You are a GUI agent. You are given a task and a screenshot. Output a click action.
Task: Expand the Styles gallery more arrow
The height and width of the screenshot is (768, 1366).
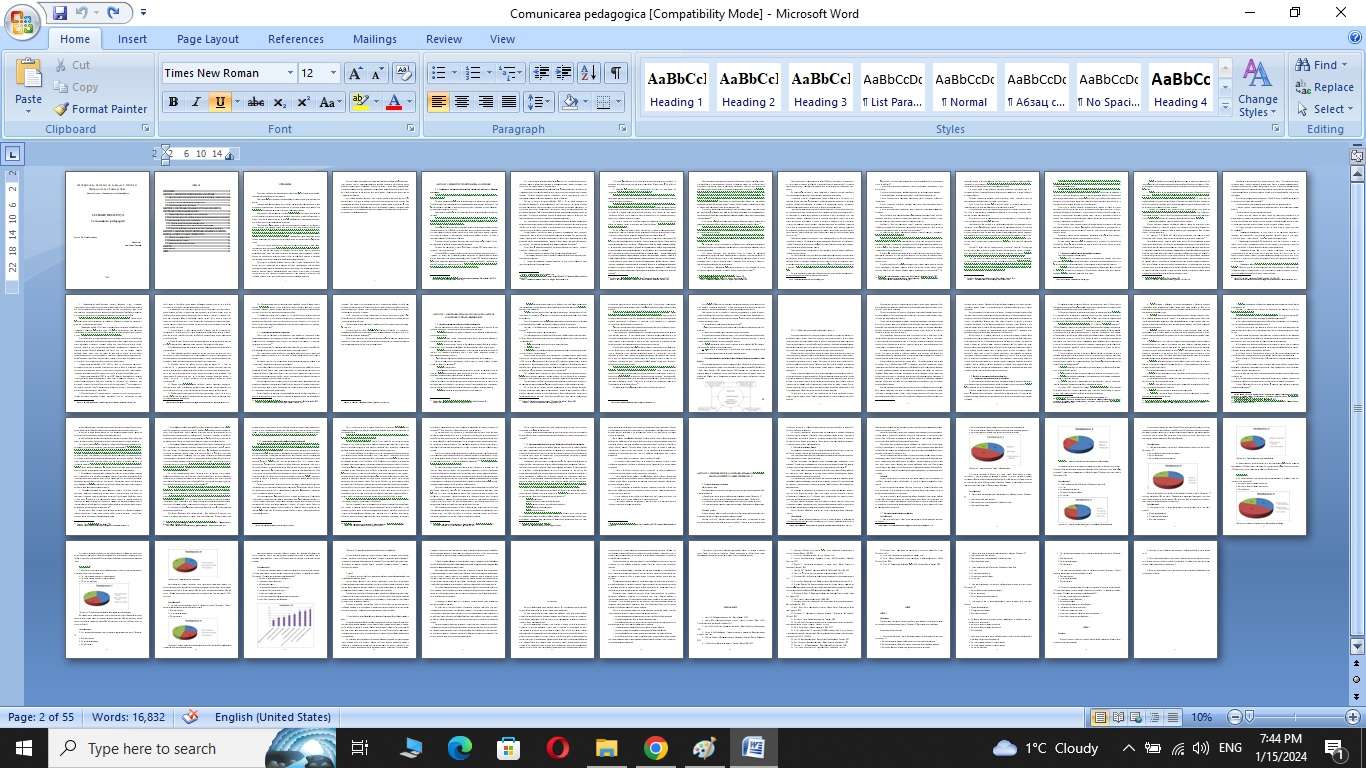[1225, 107]
